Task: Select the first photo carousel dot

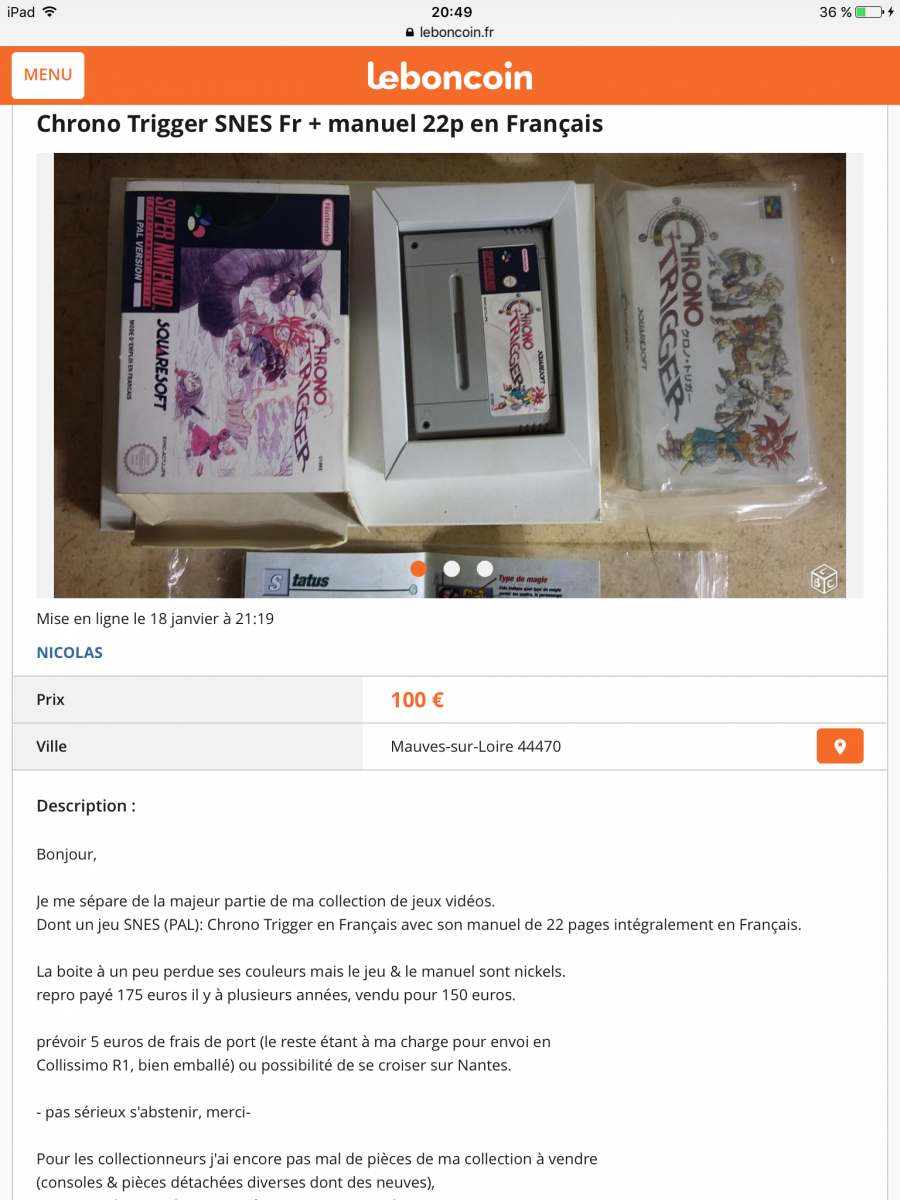Action: [x=419, y=568]
